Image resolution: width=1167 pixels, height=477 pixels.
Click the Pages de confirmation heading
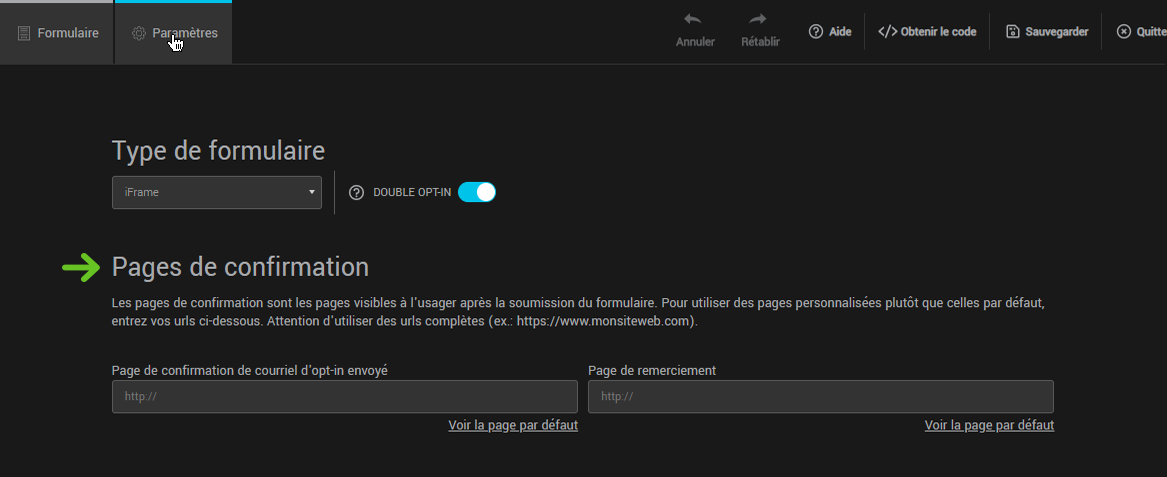coord(240,267)
